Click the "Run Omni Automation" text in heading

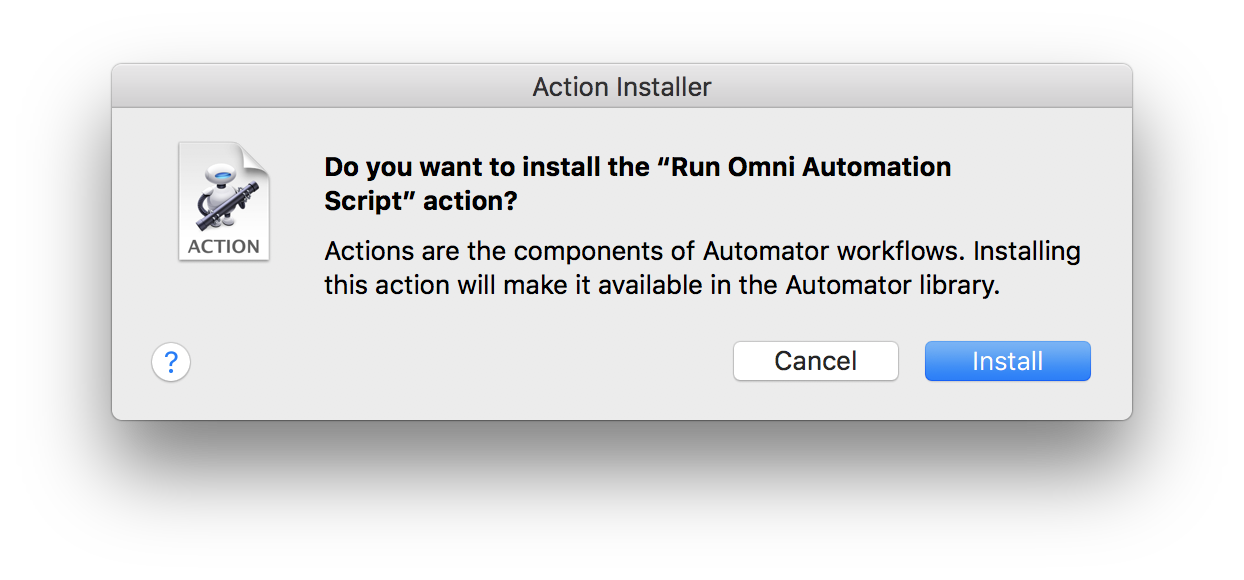pyautogui.click(x=810, y=167)
